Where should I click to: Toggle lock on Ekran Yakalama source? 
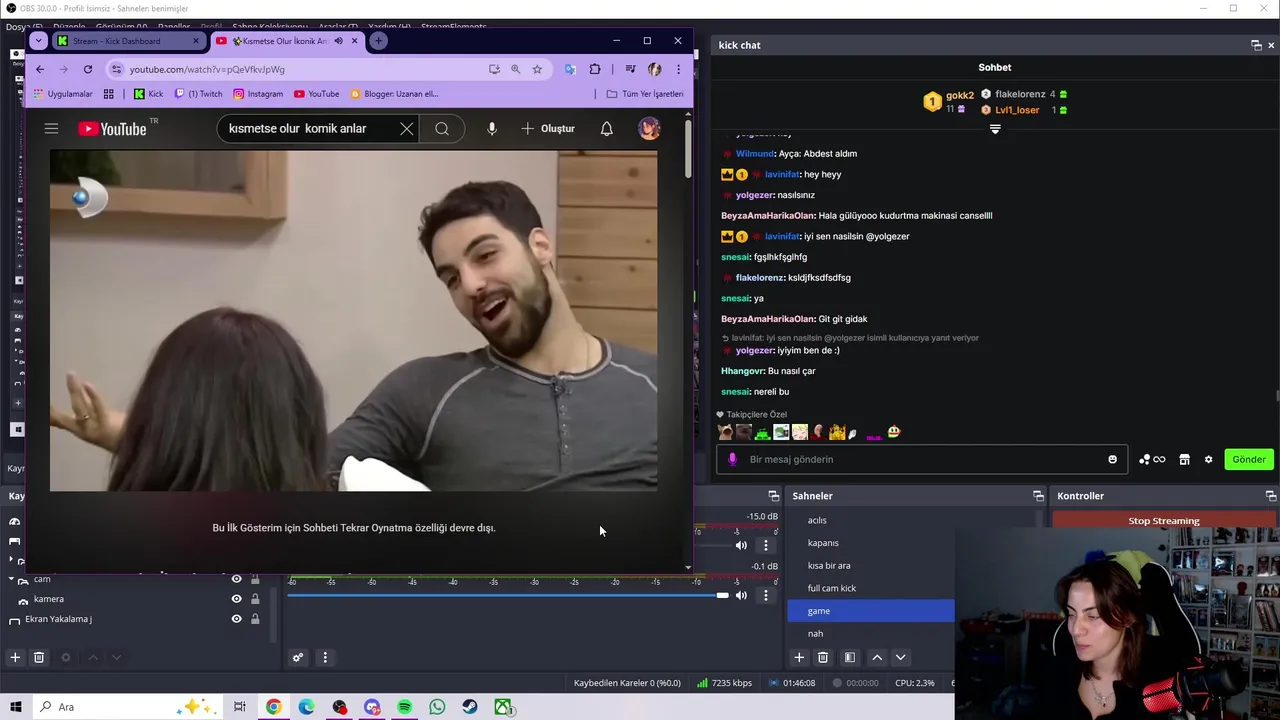(x=255, y=619)
